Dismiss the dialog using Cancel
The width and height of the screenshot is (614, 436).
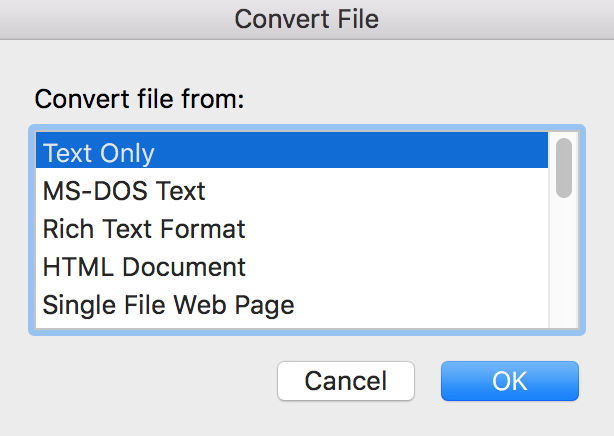(345, 381)
